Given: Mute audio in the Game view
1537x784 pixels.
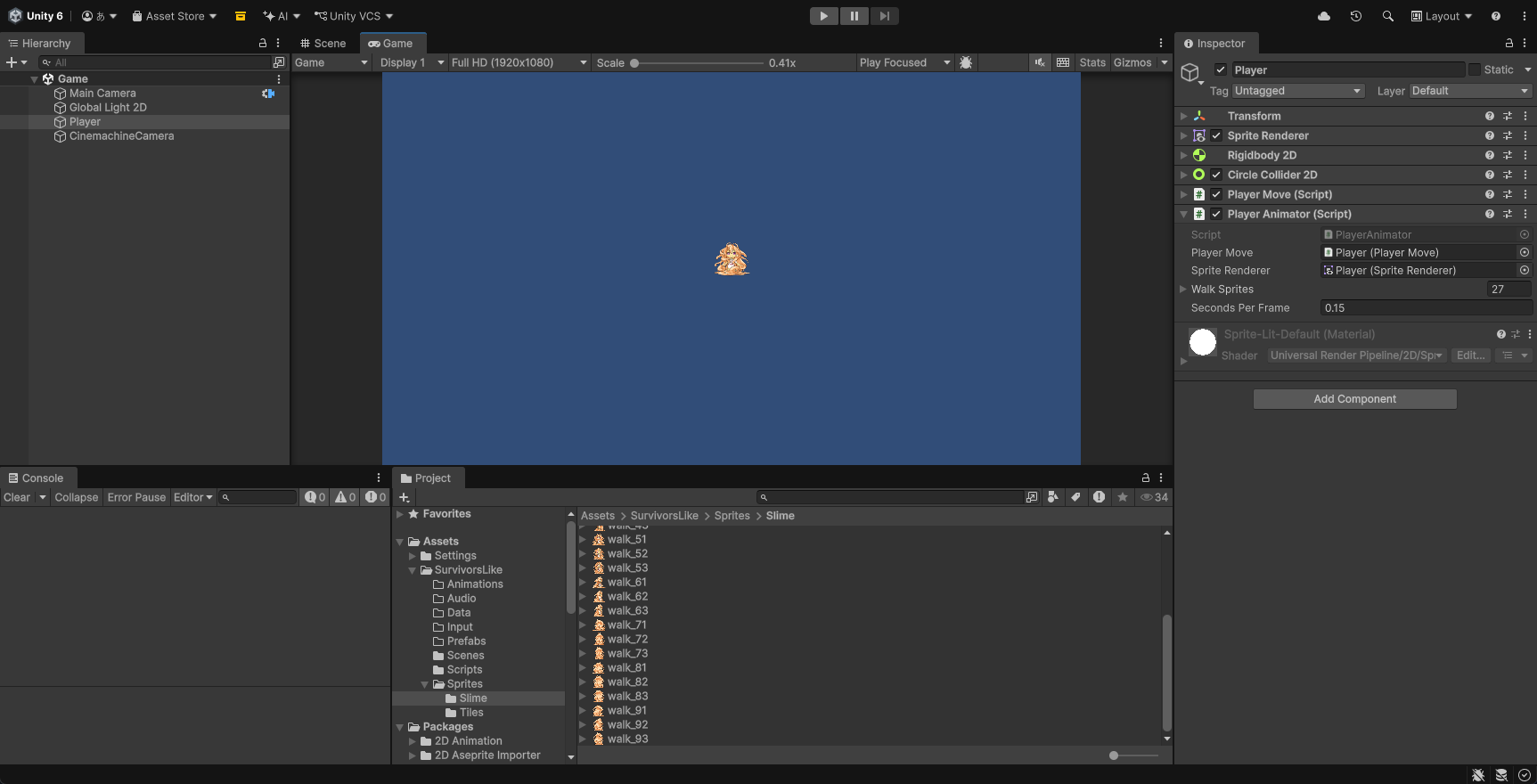Looking at the screenshot, I should tap(1040, 62).
